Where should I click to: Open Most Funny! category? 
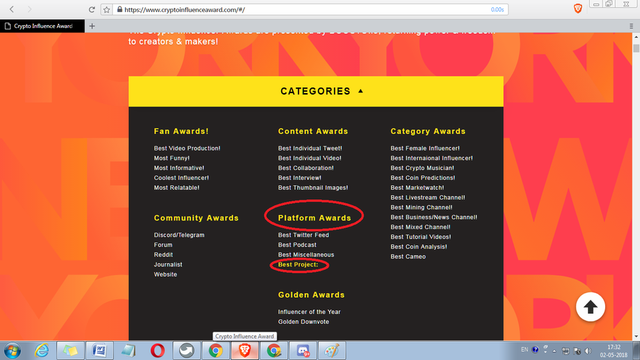(x=171, y=158)
